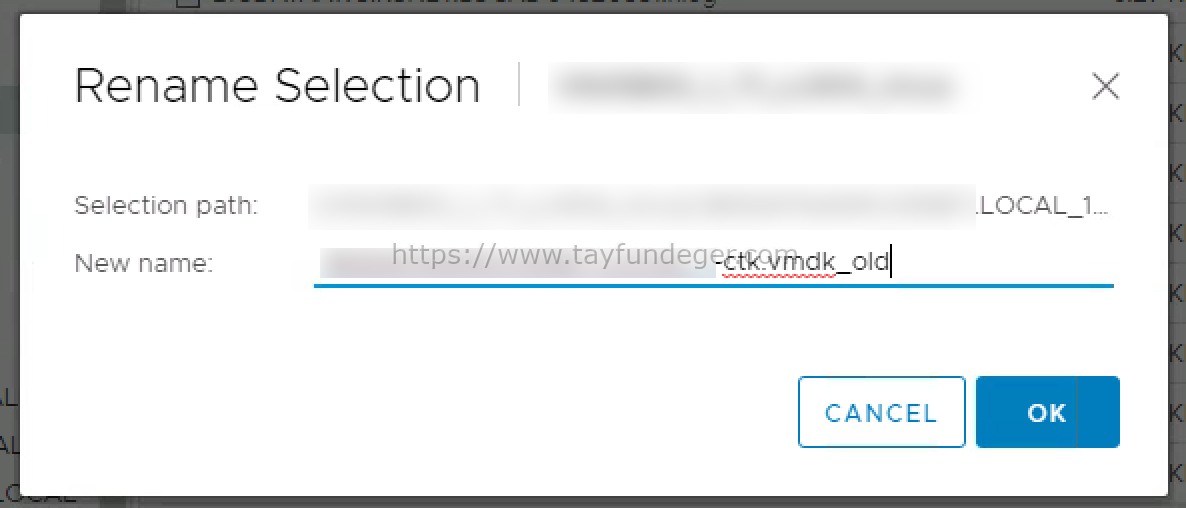This screenshot has width=1186, height=508.
Task: Confirm the rename with the OK button
Action: coord(1048,412)
